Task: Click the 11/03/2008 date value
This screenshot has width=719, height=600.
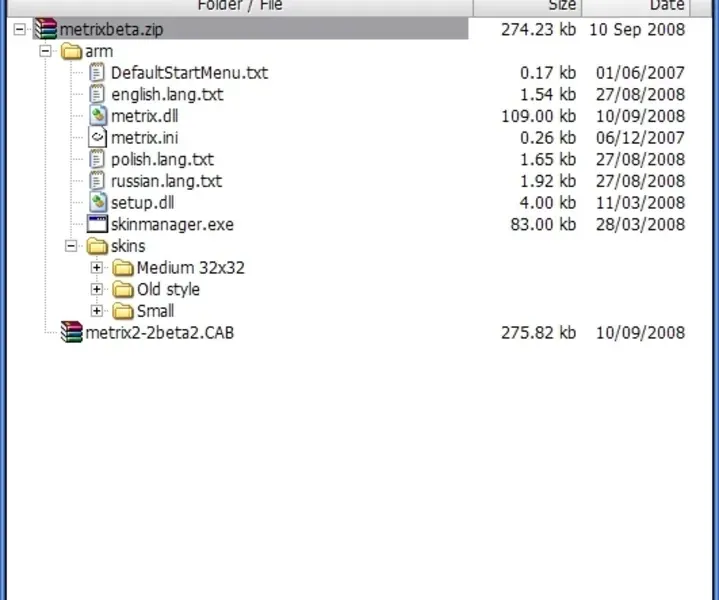Action: click(x=640, y=203)
